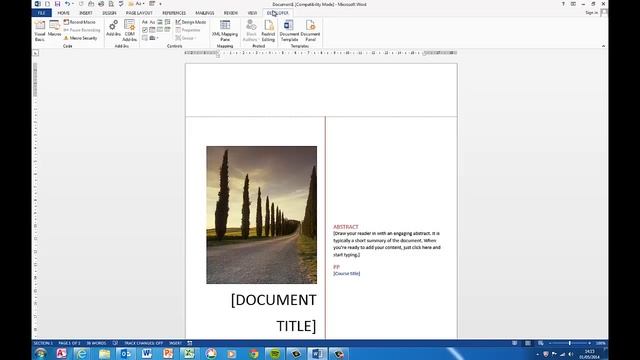Click SECTION 1 in status bar

click(x=43, y=343)
